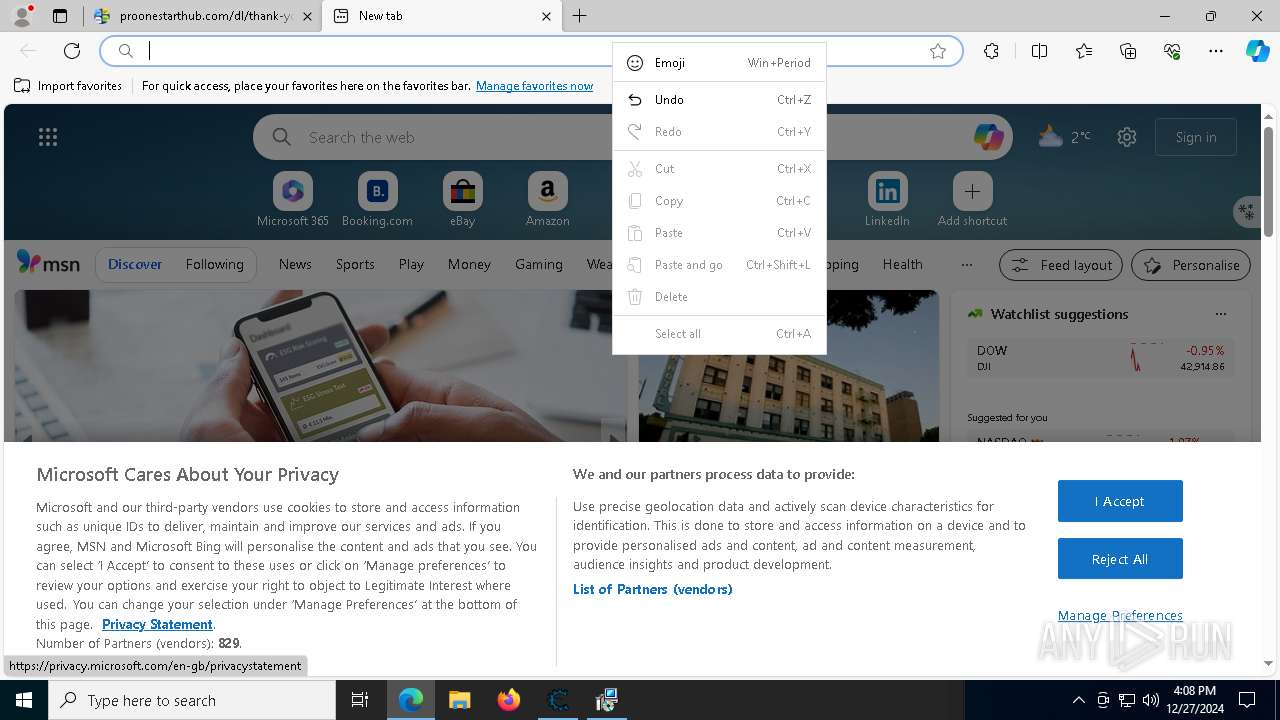
Task: Open the Windows Start menu
Action: pos(24,700)
